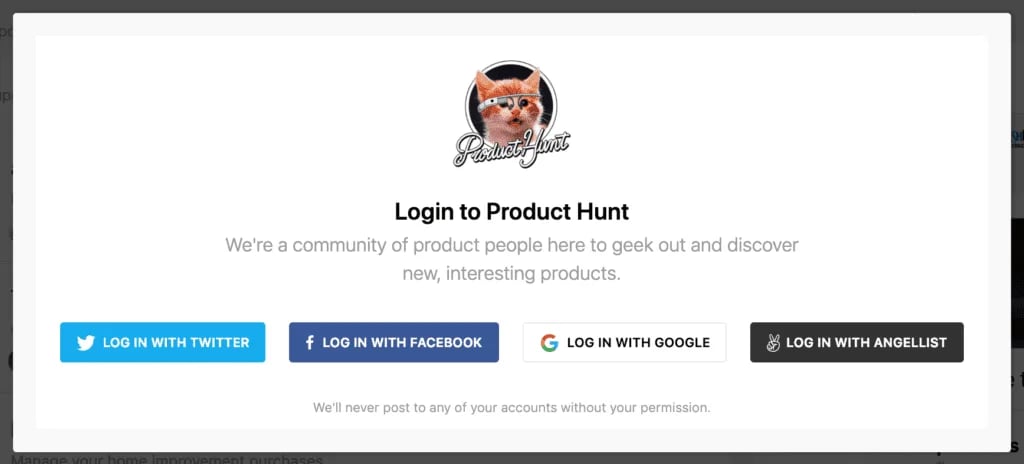Image resolution: width=1024 pixels, height=464 pixels.
Task: Click the Twitter bird icon
Action: point(86,342)
